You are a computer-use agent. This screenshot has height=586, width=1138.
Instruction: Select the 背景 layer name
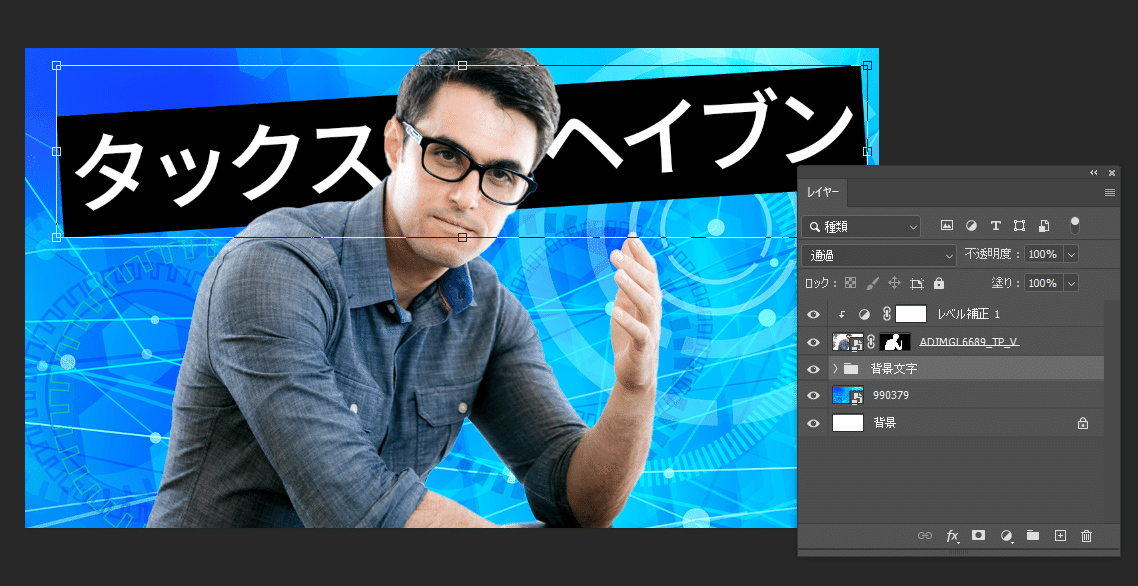point(884,423)
